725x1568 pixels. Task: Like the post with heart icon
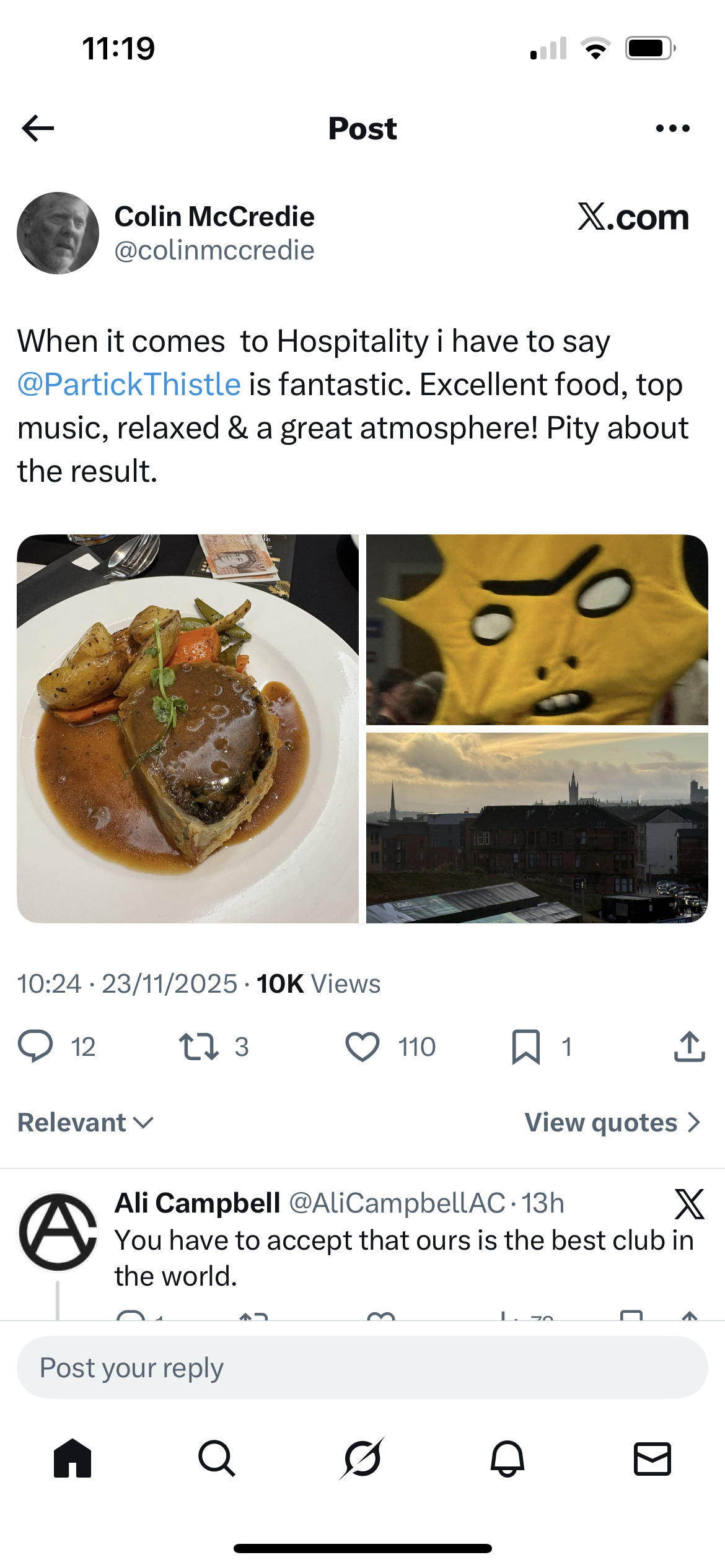tap(362, 1047)
